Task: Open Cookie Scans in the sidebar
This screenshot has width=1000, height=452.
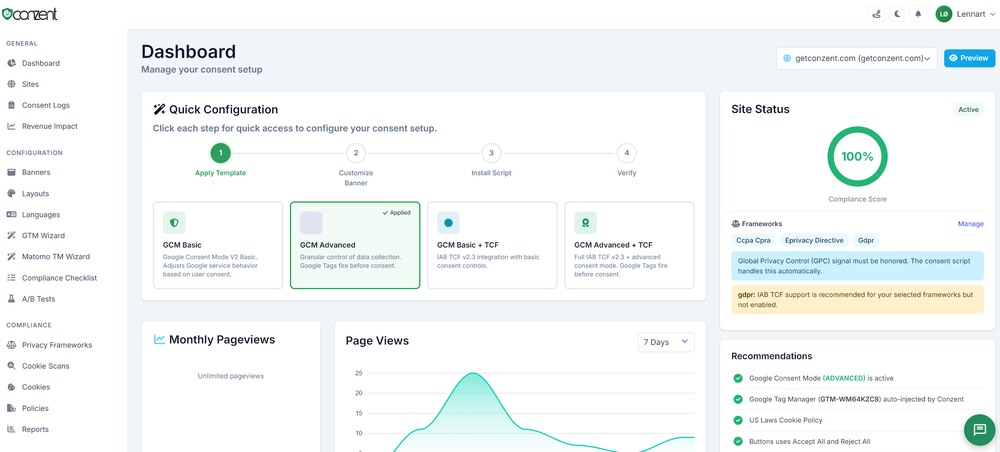Action: coord(45,366)
